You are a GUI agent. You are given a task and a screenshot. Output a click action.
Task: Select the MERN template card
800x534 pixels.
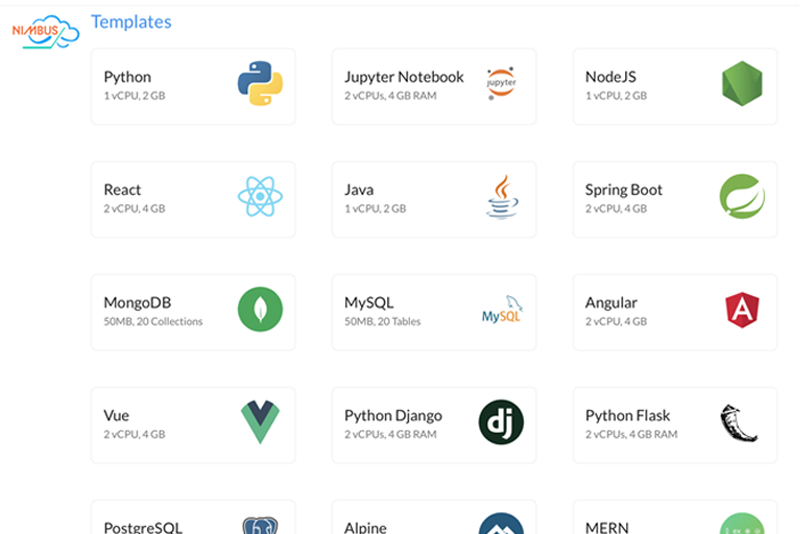675,519
